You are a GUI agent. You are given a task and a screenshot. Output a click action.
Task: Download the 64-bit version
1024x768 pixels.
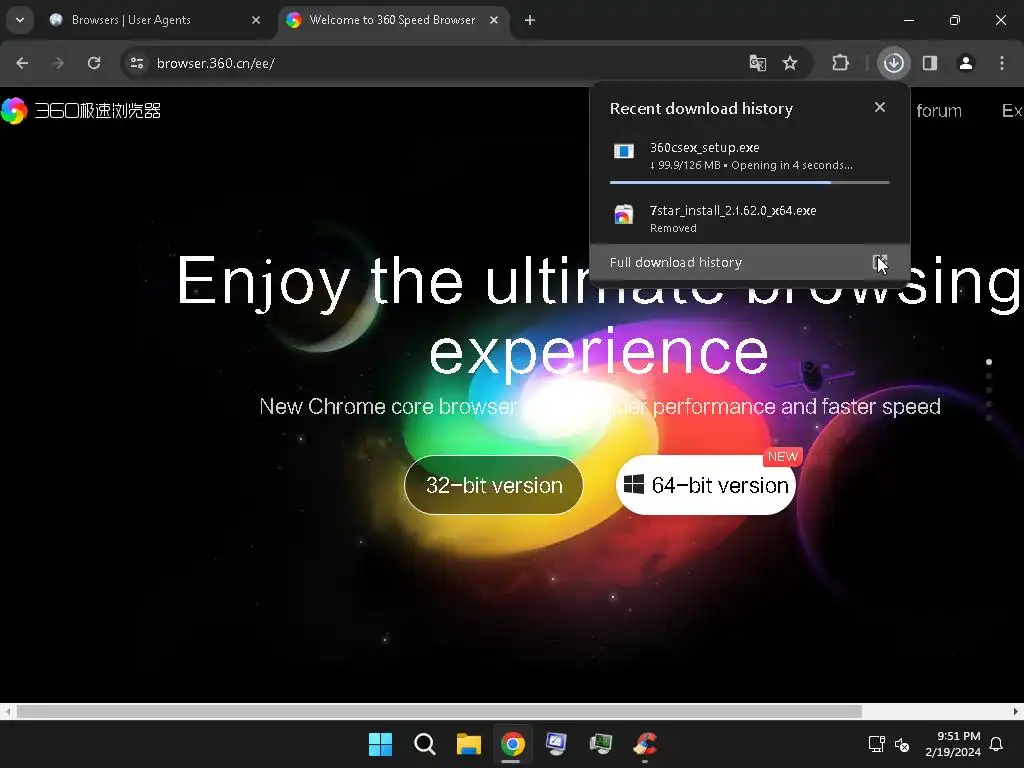[x=705, y=485]
